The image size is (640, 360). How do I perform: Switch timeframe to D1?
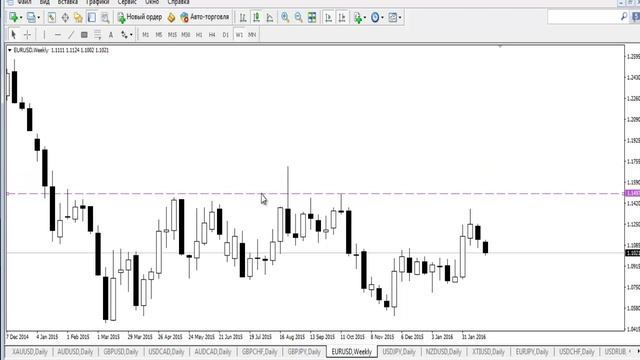(x=225, y=35)
